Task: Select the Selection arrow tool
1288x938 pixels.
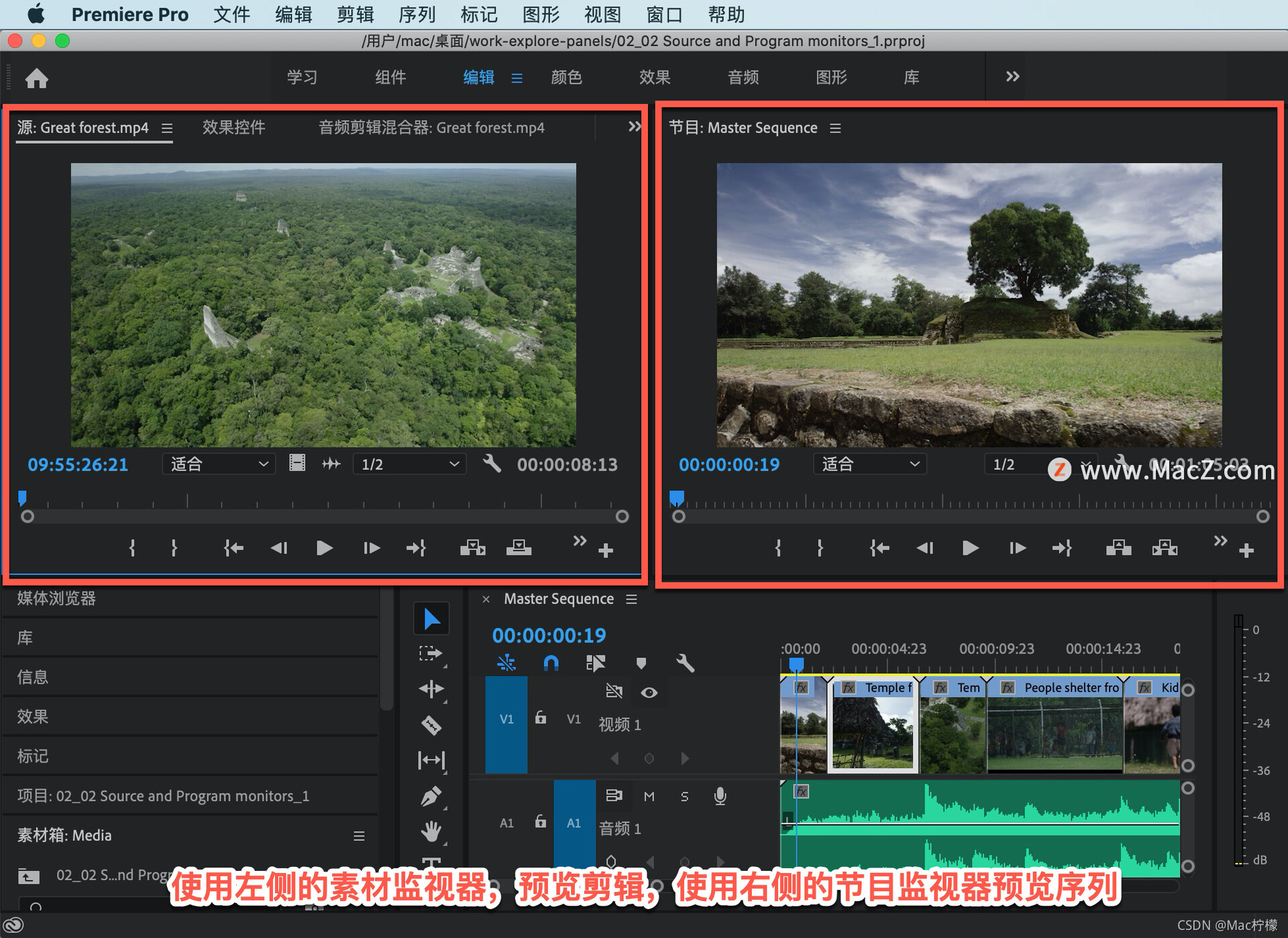Action: point(431,619)
